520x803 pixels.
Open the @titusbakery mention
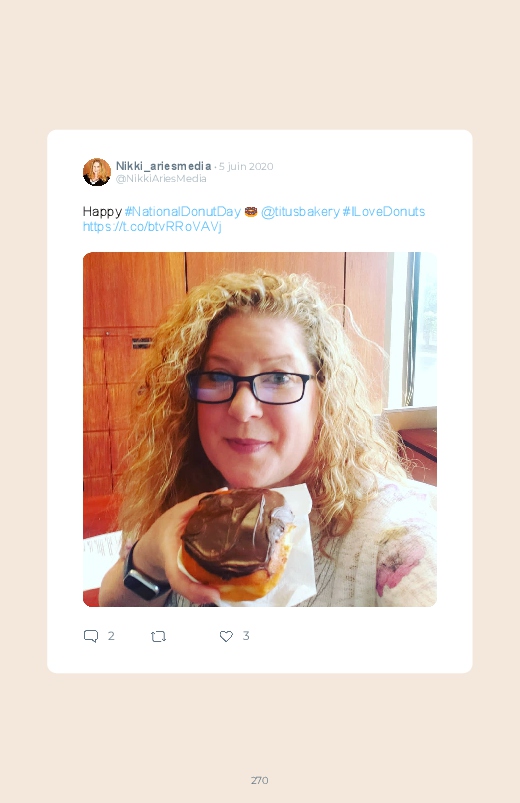[x=300, y=212]
